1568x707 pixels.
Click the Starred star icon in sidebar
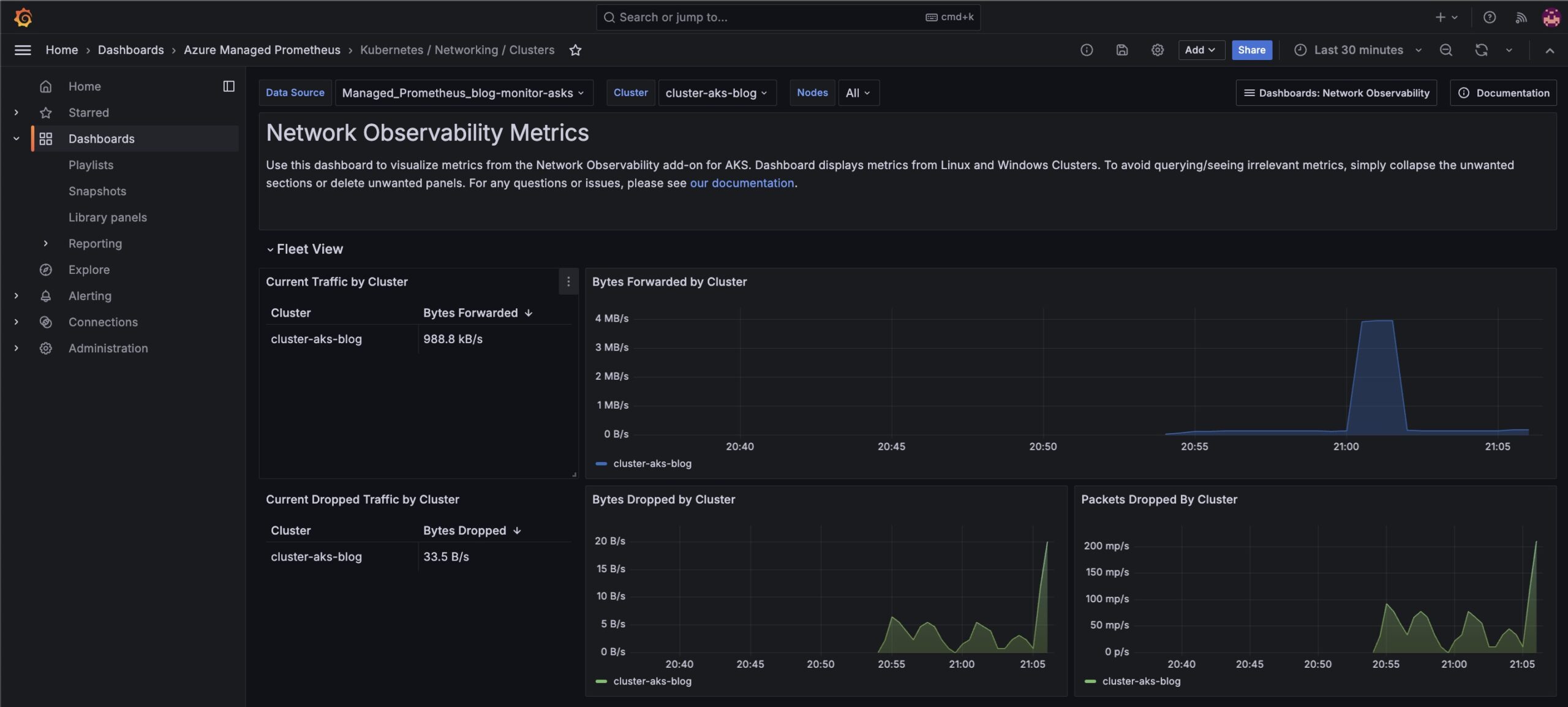click(45, 113)
